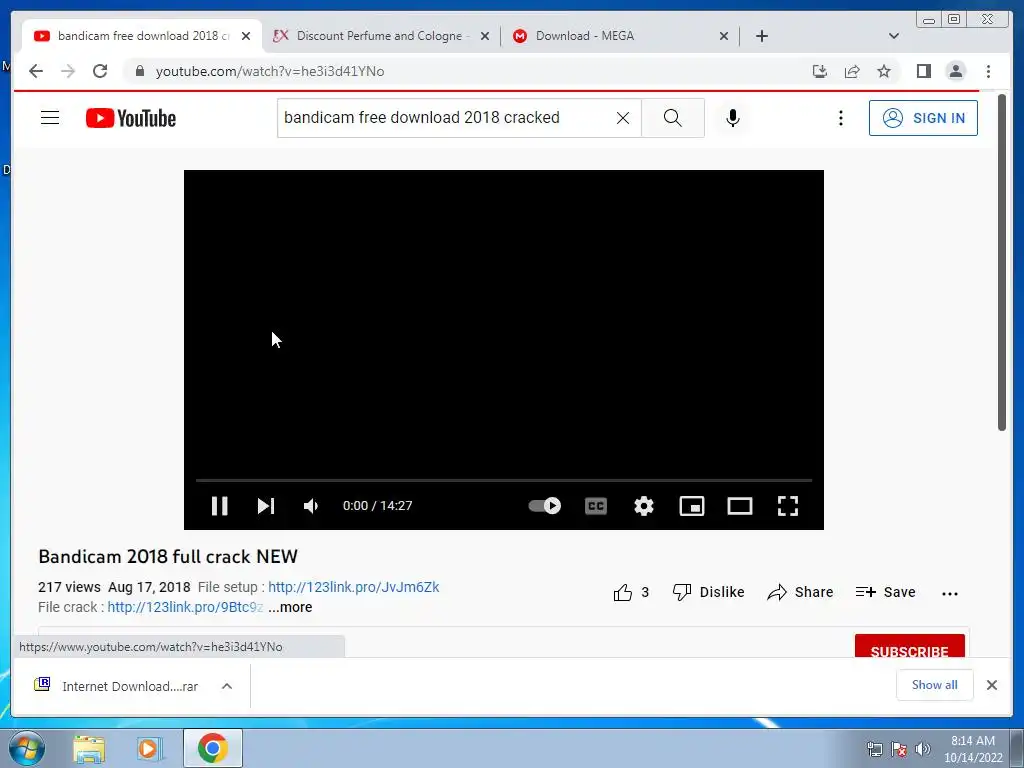Image resolution: width=1024 pixels, height=768 pixels.
Task: Open Chrome's three-dot customize menu
Action: 988,71
